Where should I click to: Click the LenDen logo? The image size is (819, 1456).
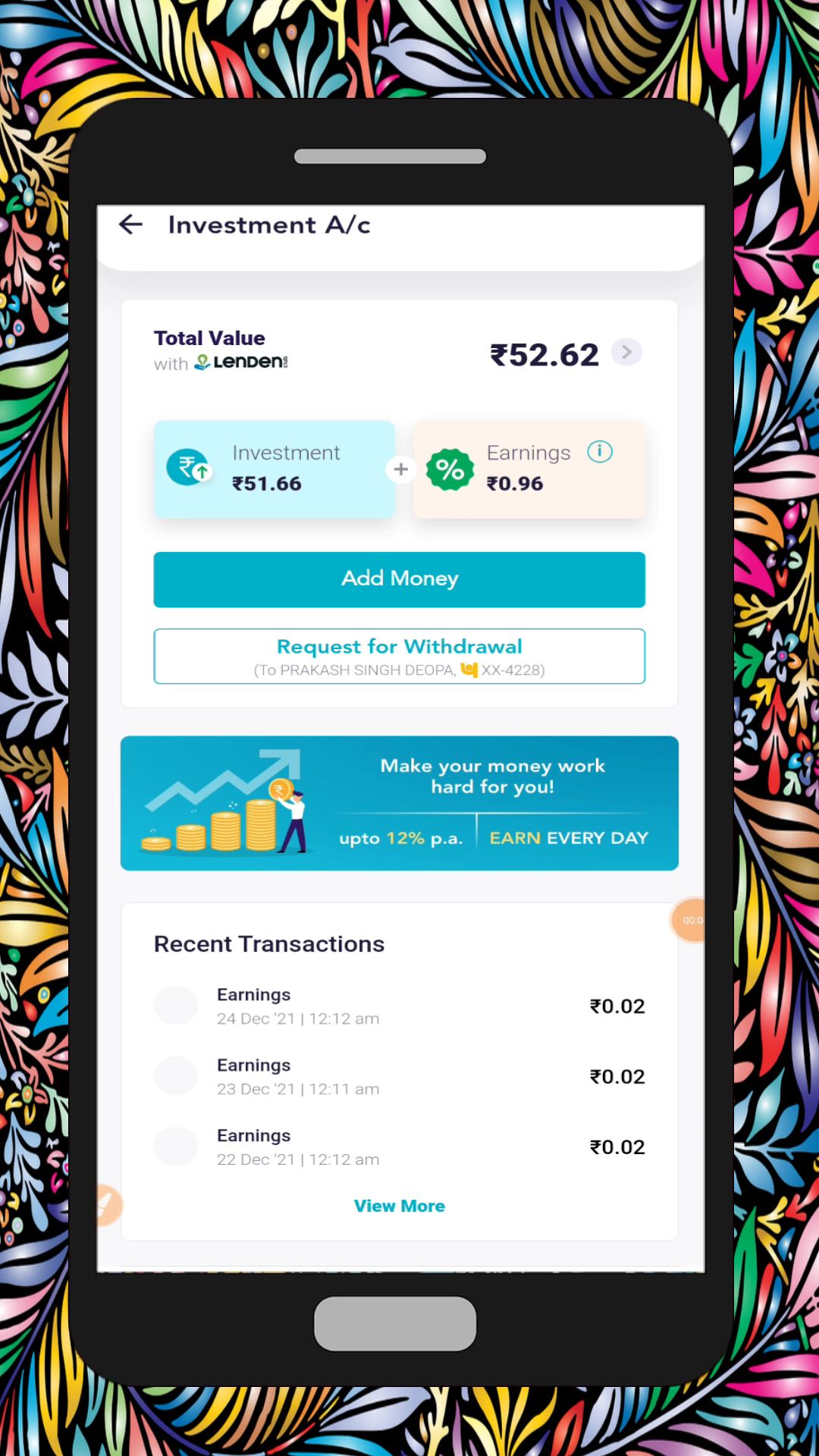(x=241, y=362)
